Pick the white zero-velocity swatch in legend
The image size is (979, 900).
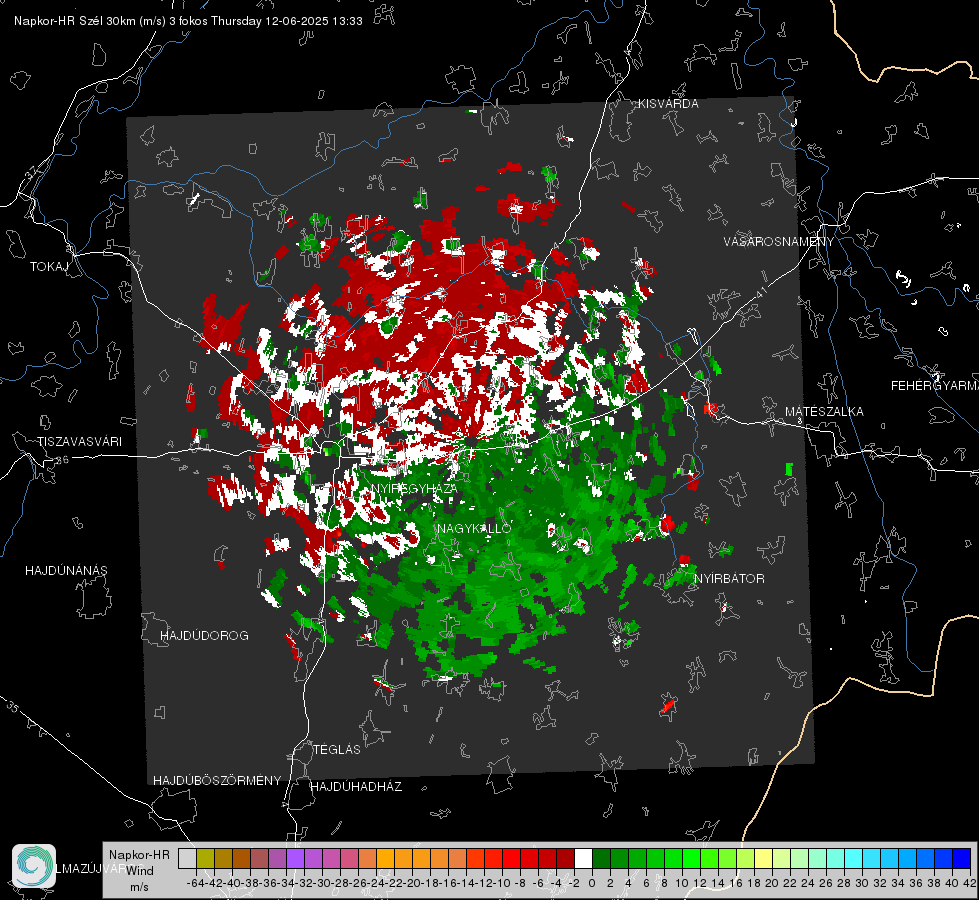[x=583, y=858]
